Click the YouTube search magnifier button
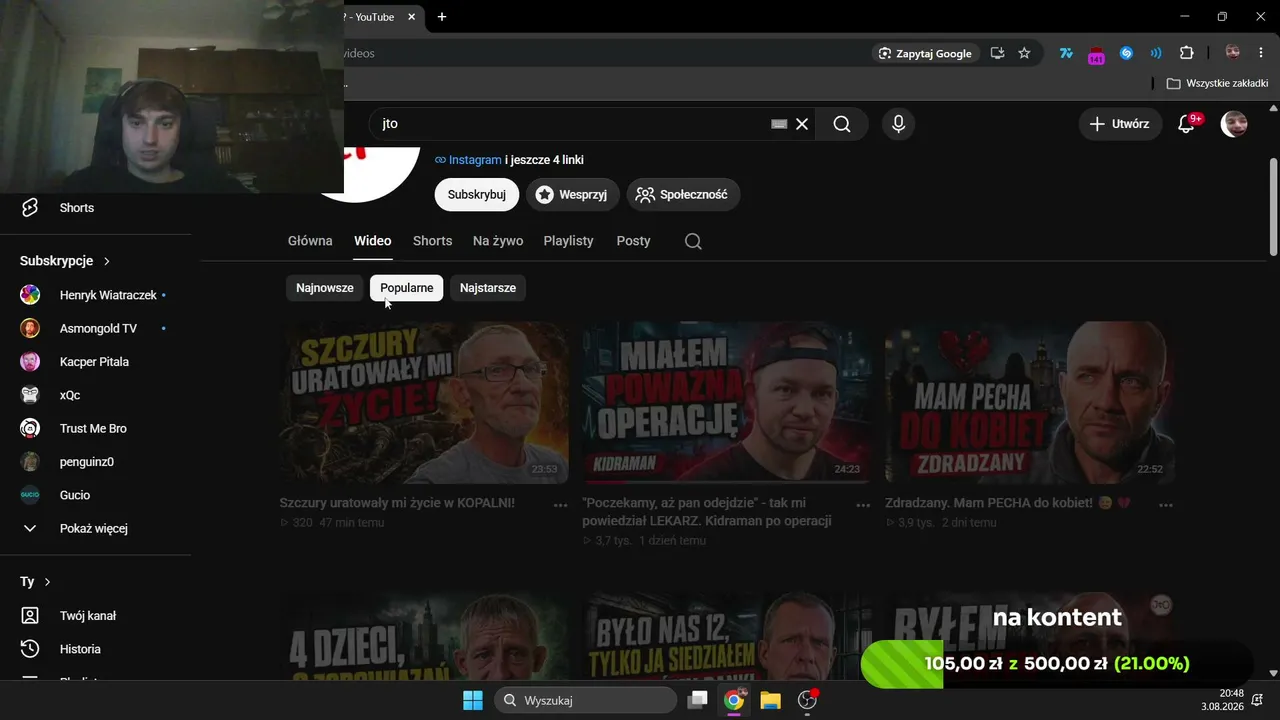 click(x=842, y=124)
